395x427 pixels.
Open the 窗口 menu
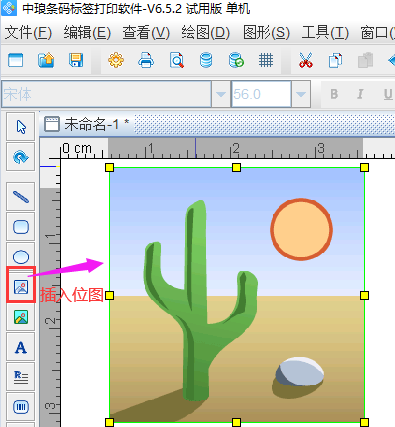[377, 33]
